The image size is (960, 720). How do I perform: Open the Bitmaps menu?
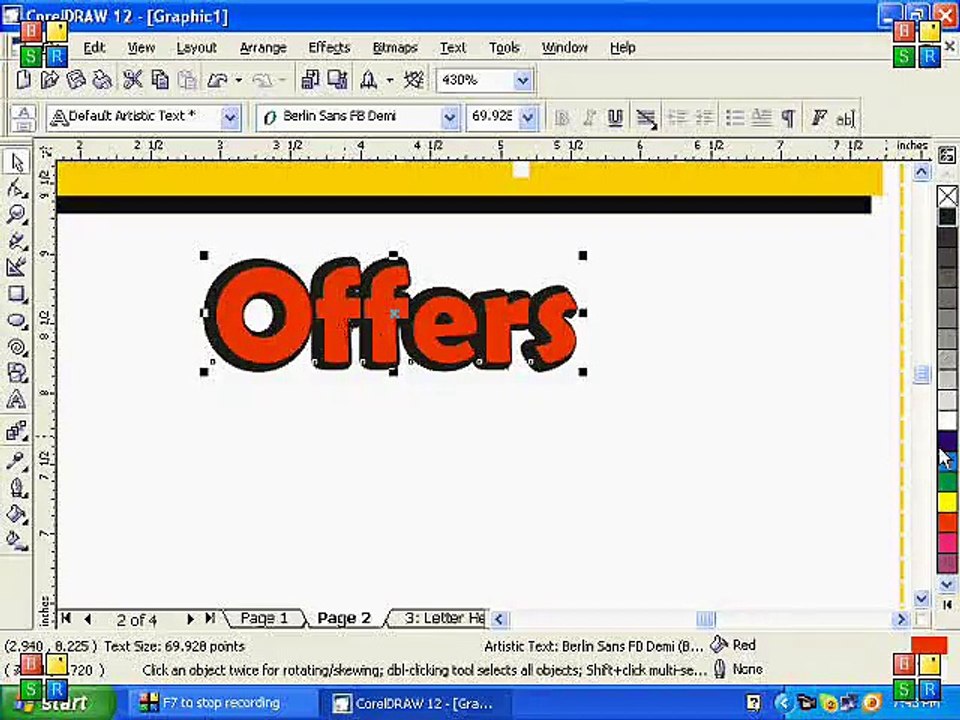(395, 48)
